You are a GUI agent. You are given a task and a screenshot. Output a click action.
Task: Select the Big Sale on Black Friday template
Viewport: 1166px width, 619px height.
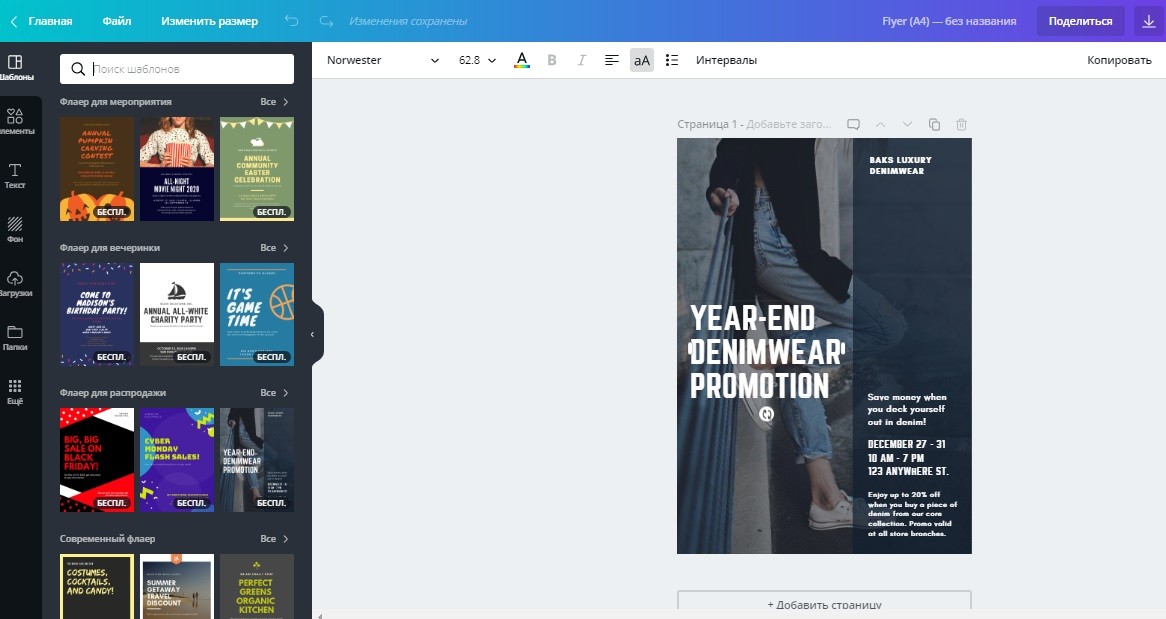(x=97, y=460)
